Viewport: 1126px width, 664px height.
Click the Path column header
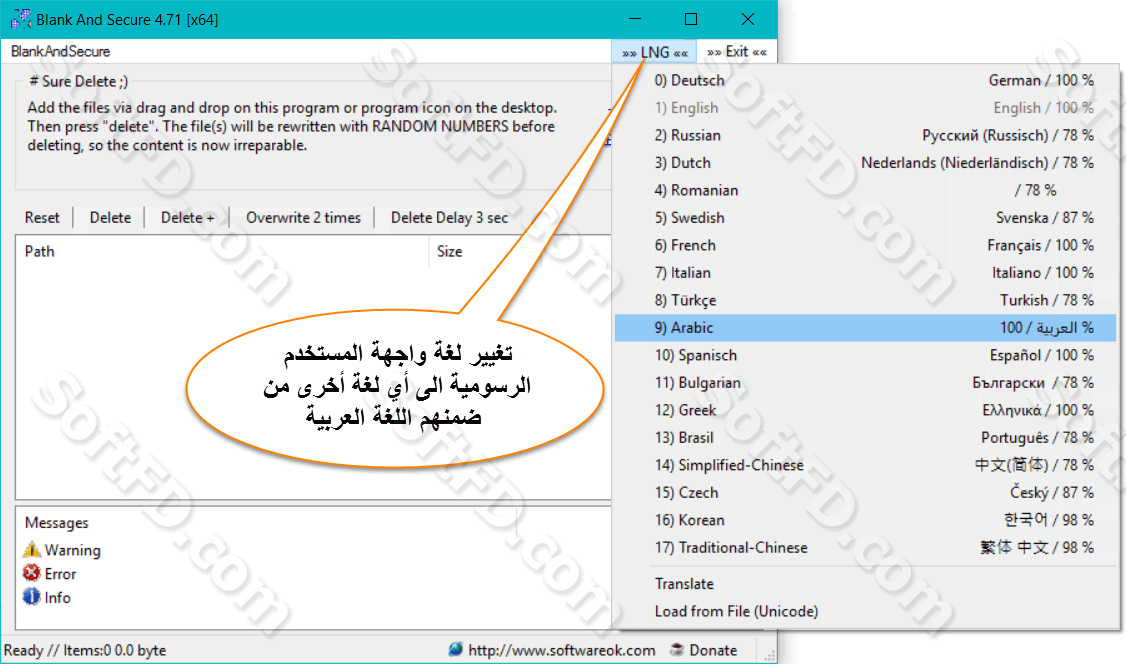(x=39, y=251)
